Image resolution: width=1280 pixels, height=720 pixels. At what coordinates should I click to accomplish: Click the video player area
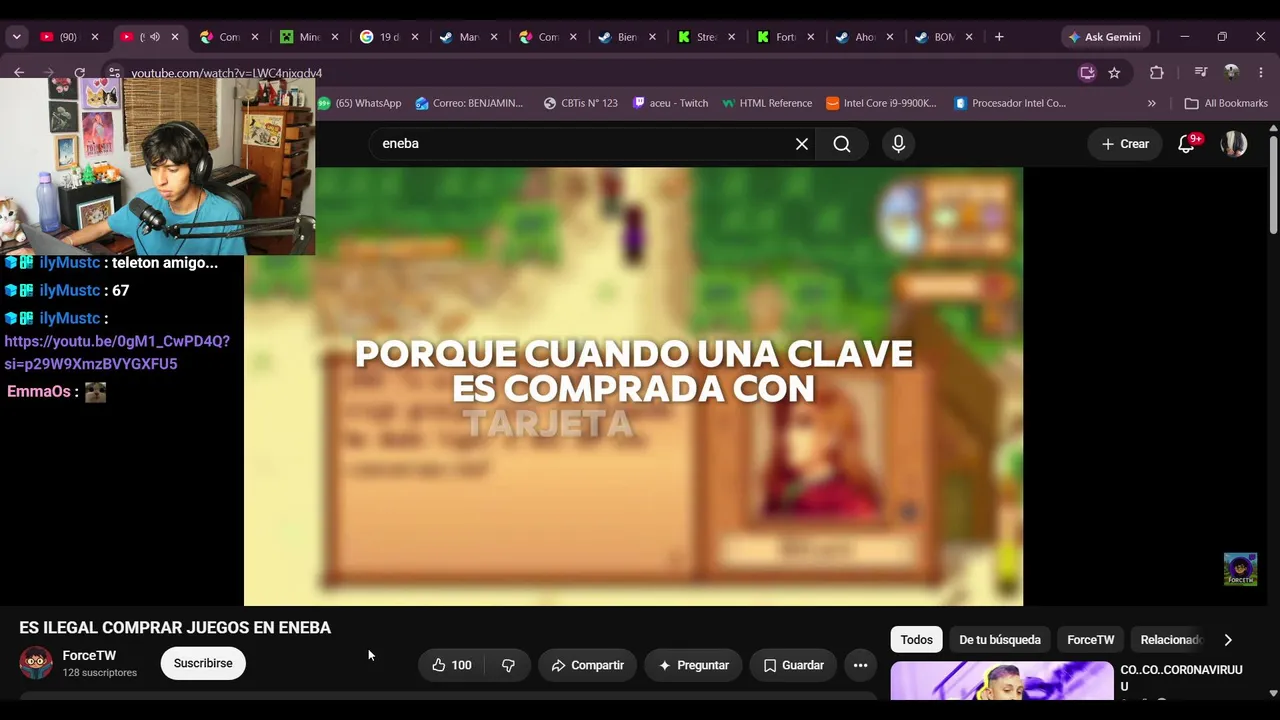(633, 386)
